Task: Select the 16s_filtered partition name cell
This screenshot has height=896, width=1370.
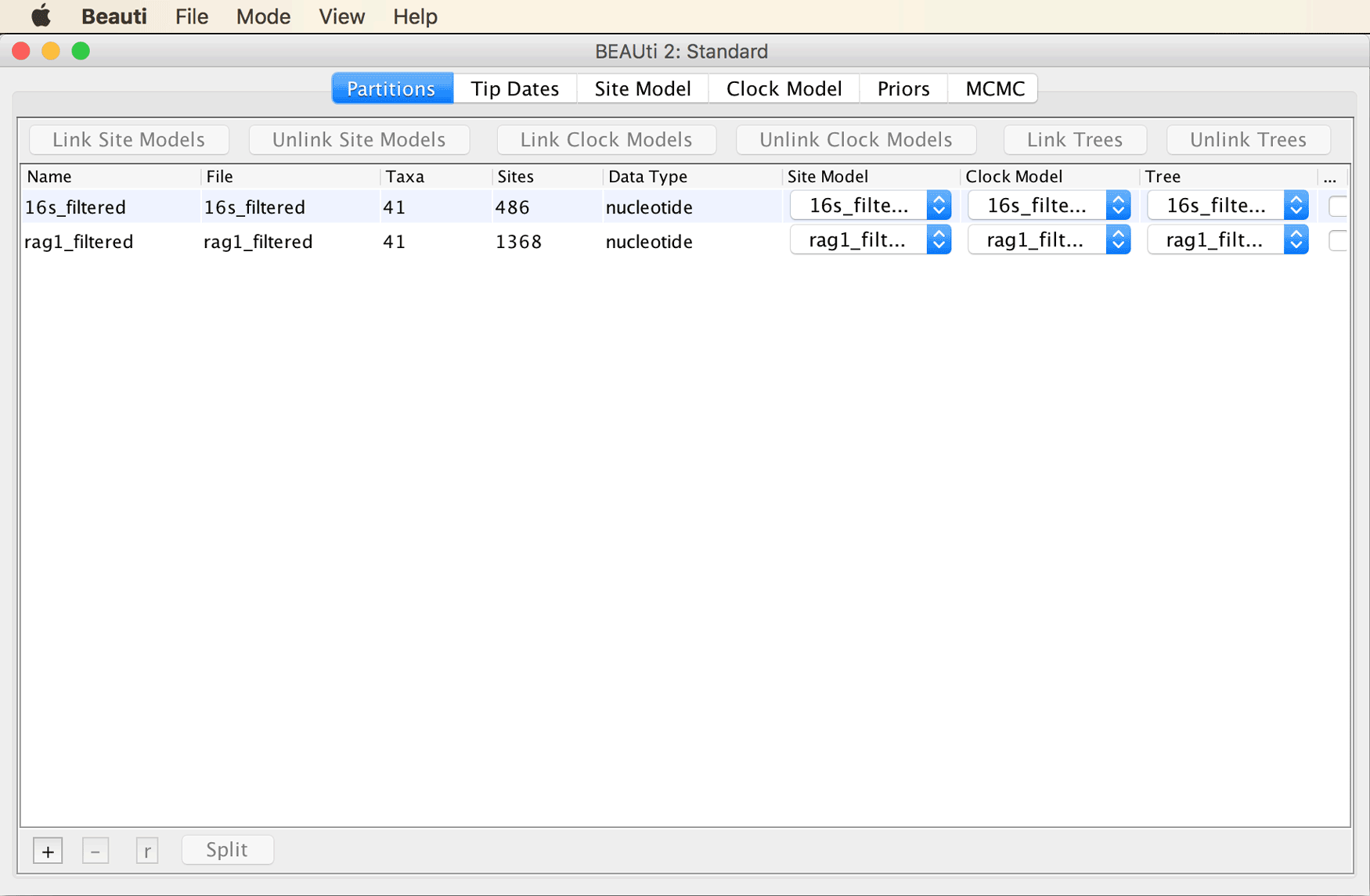Action: (110, 207)
